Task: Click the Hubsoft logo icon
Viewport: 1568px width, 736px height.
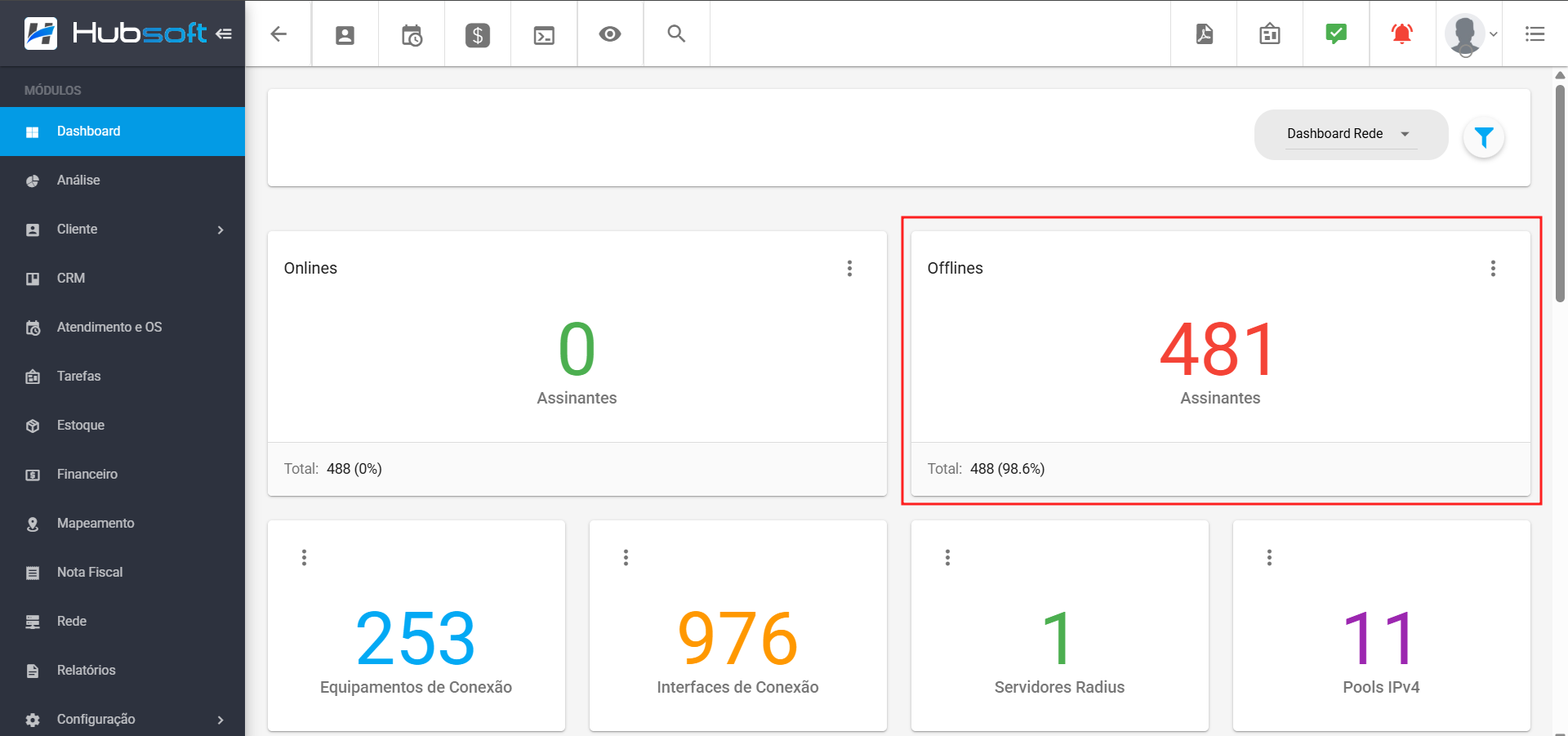Action: (x=41, y=33)
